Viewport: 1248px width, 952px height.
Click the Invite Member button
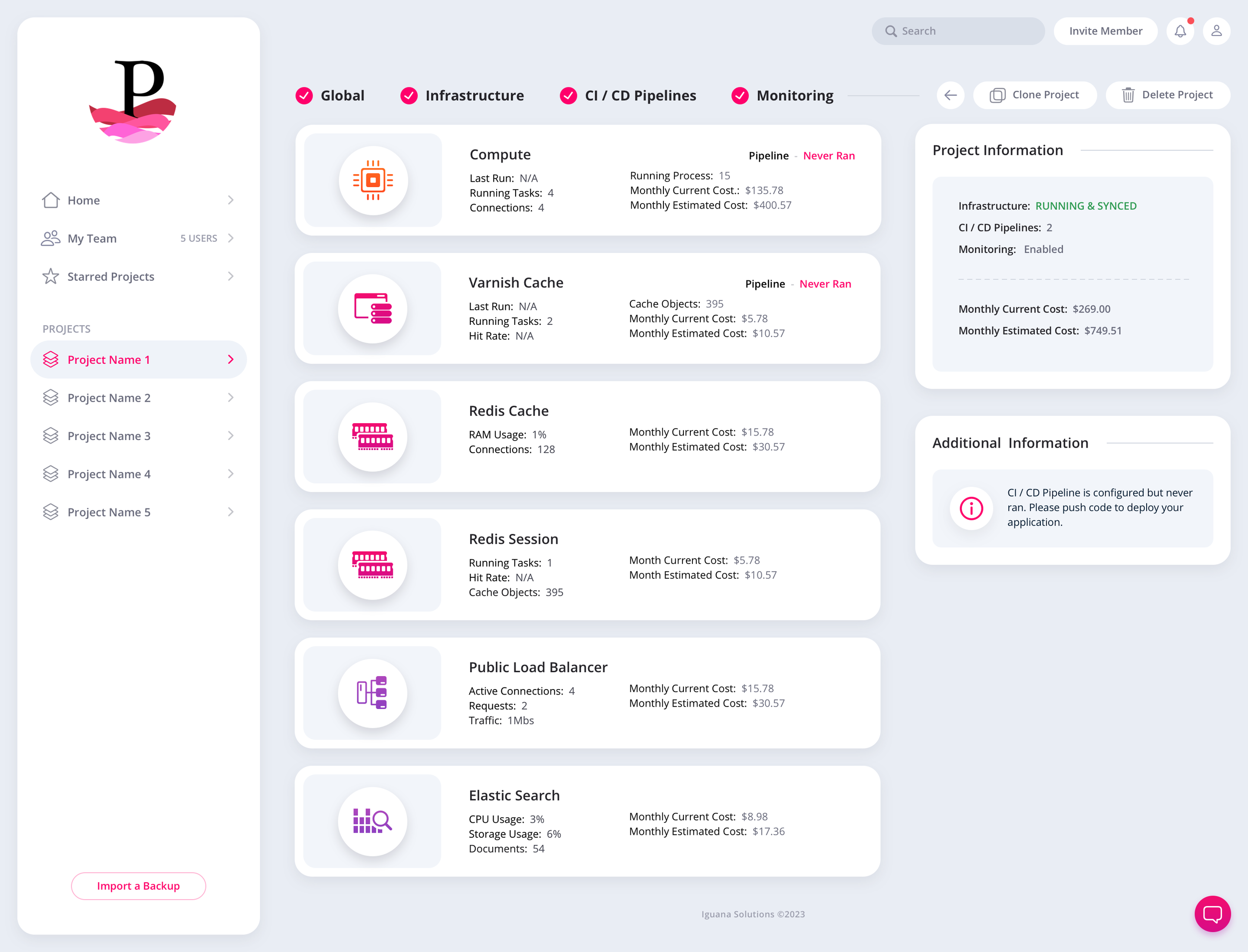[1105, 30]
